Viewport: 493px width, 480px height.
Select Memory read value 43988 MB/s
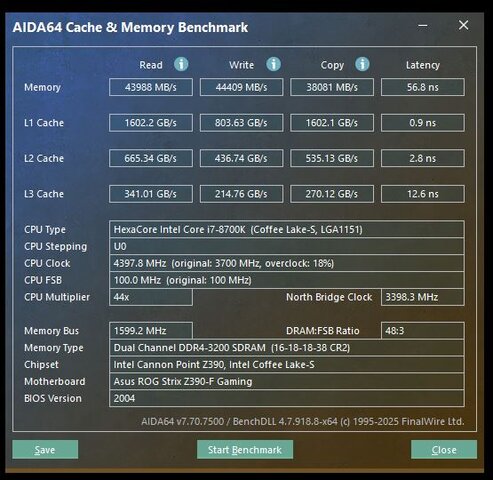(151, 87)
